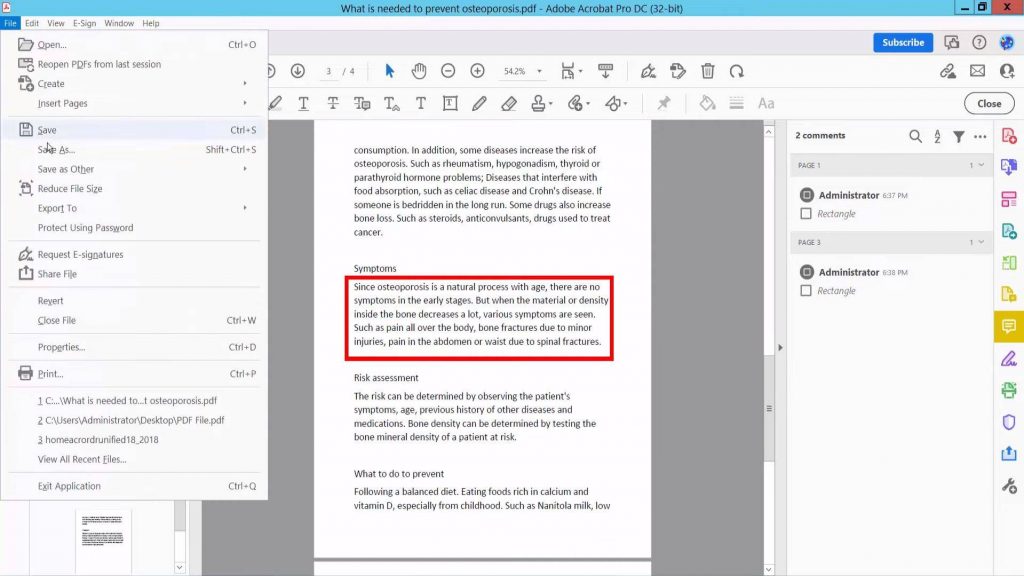Select the Highlight text tool

click(x=275, y=103)
